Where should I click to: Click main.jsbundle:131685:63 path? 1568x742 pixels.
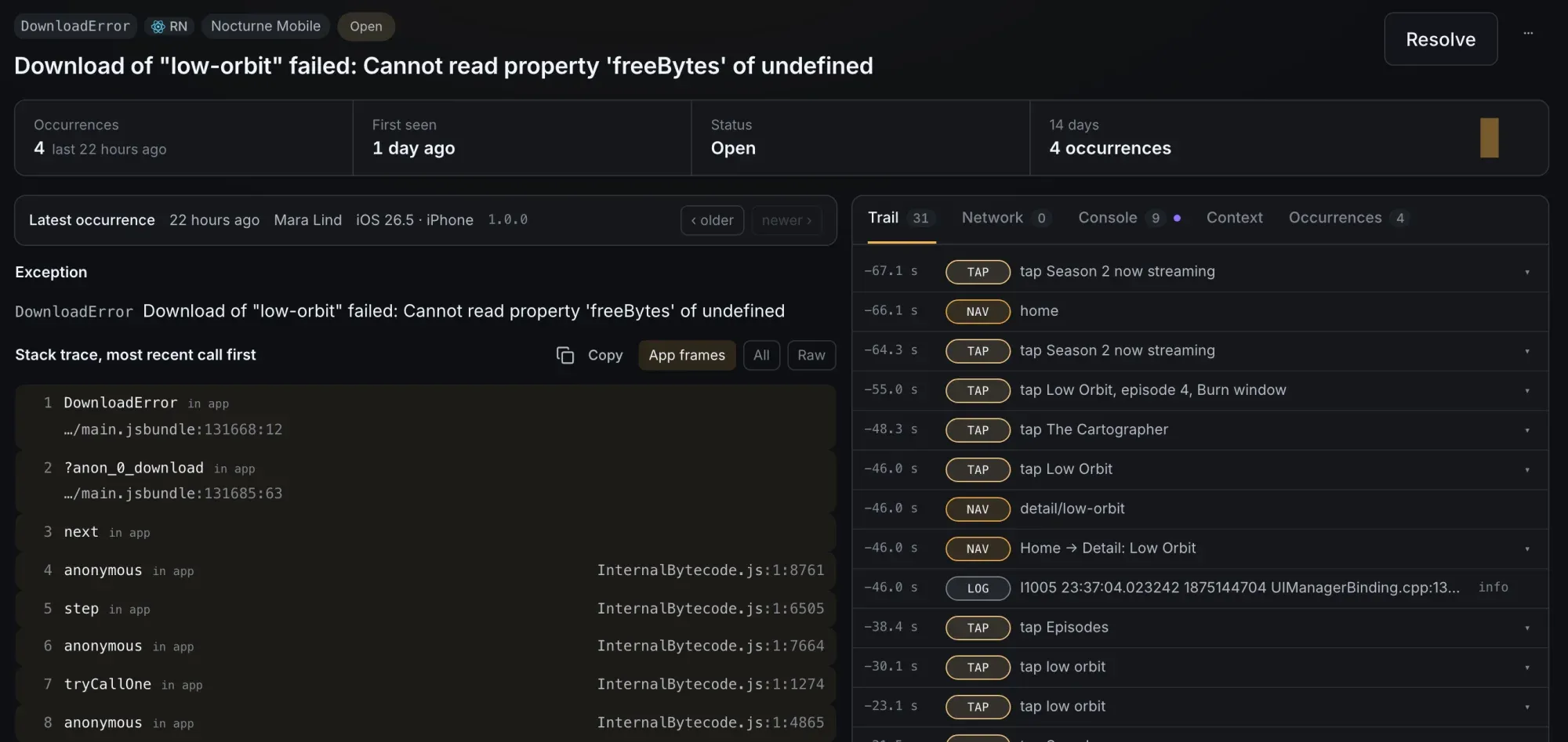pos(173,494)
